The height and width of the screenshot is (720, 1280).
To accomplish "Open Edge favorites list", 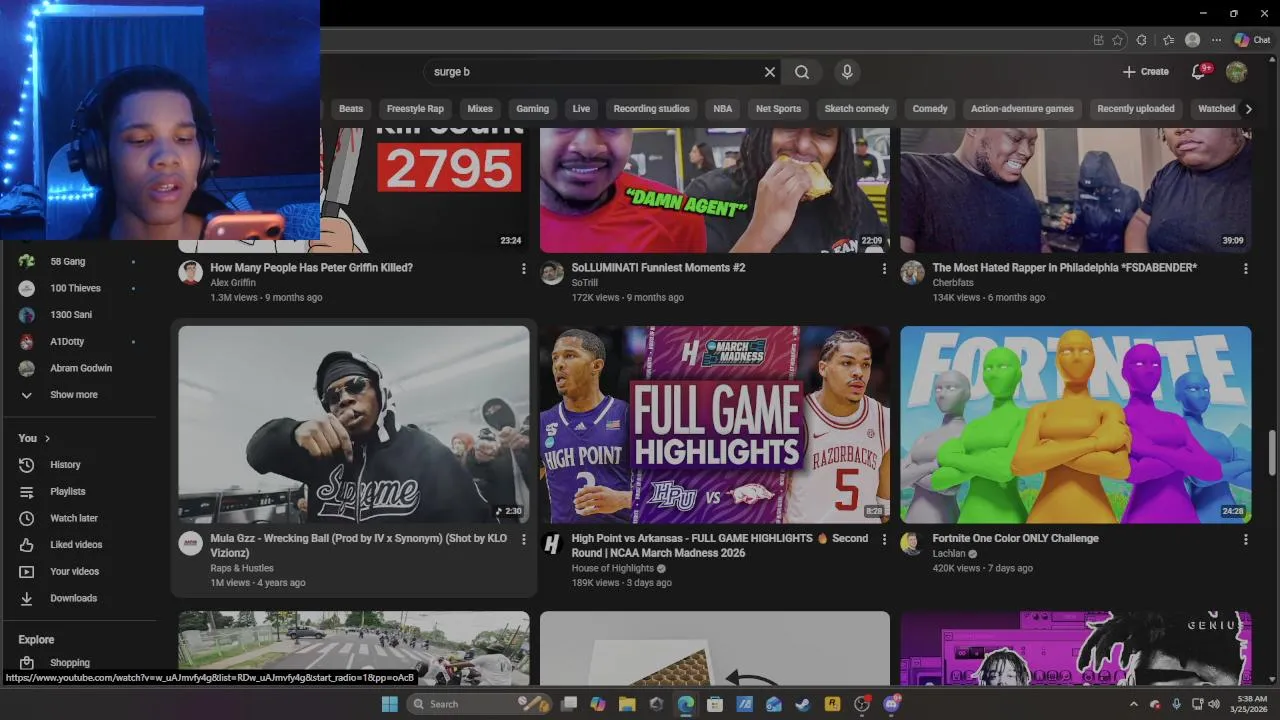I will (x=1168, y=40).
